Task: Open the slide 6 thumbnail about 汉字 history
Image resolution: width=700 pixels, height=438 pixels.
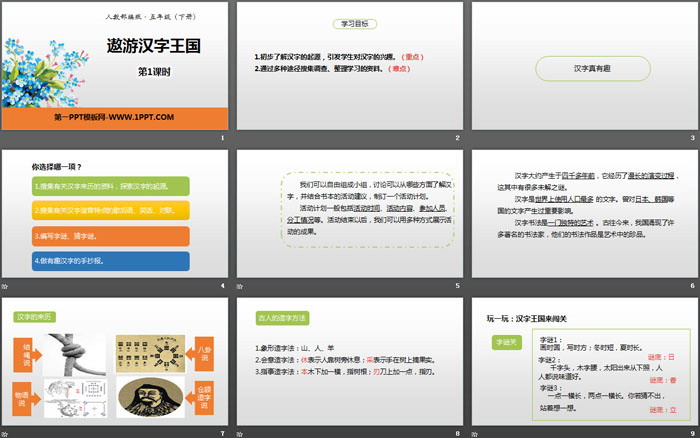Action: pos(585,220)
